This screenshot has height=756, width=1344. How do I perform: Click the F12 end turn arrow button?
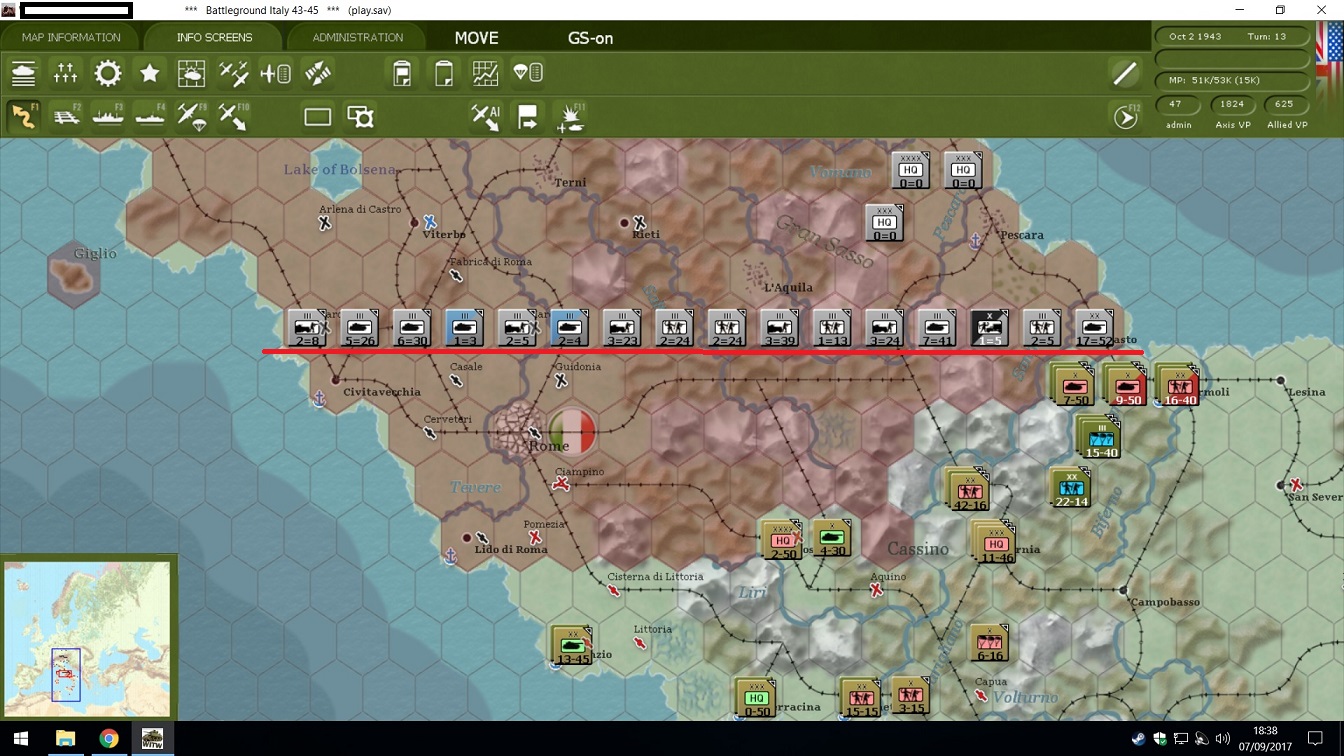(1126, 117)
